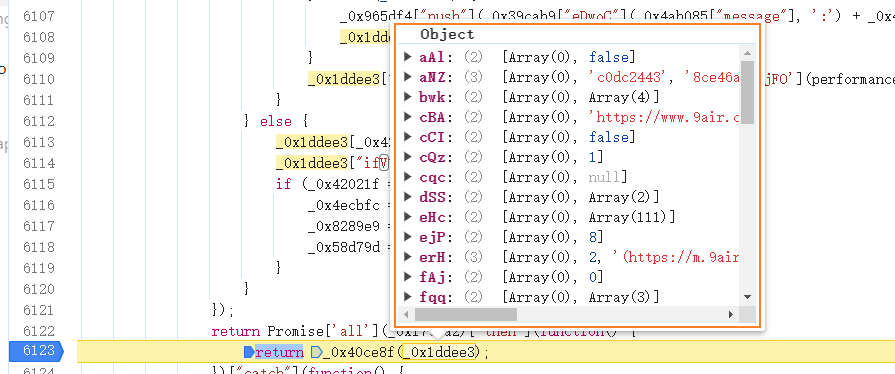
Task: Expand the cqc property
Action: [408, 176]
